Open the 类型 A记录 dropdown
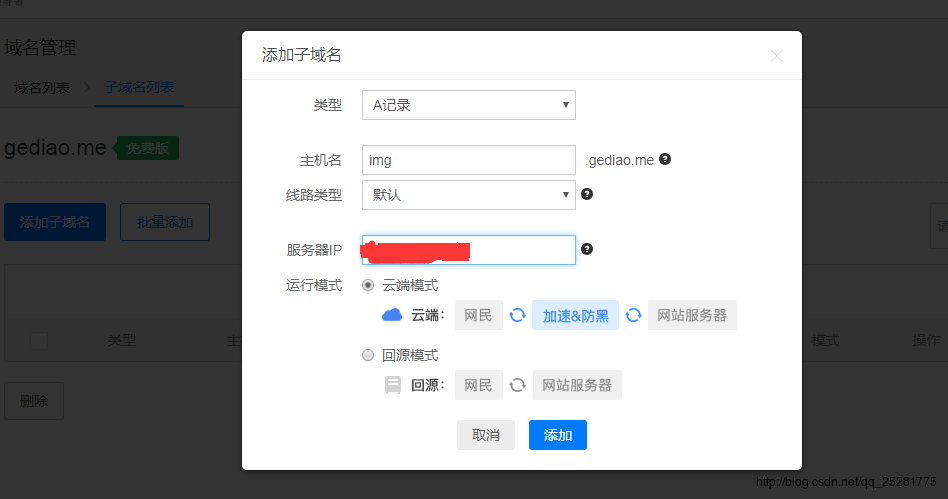The height and width of the screenshot is (499, 948). pos(468,104)
